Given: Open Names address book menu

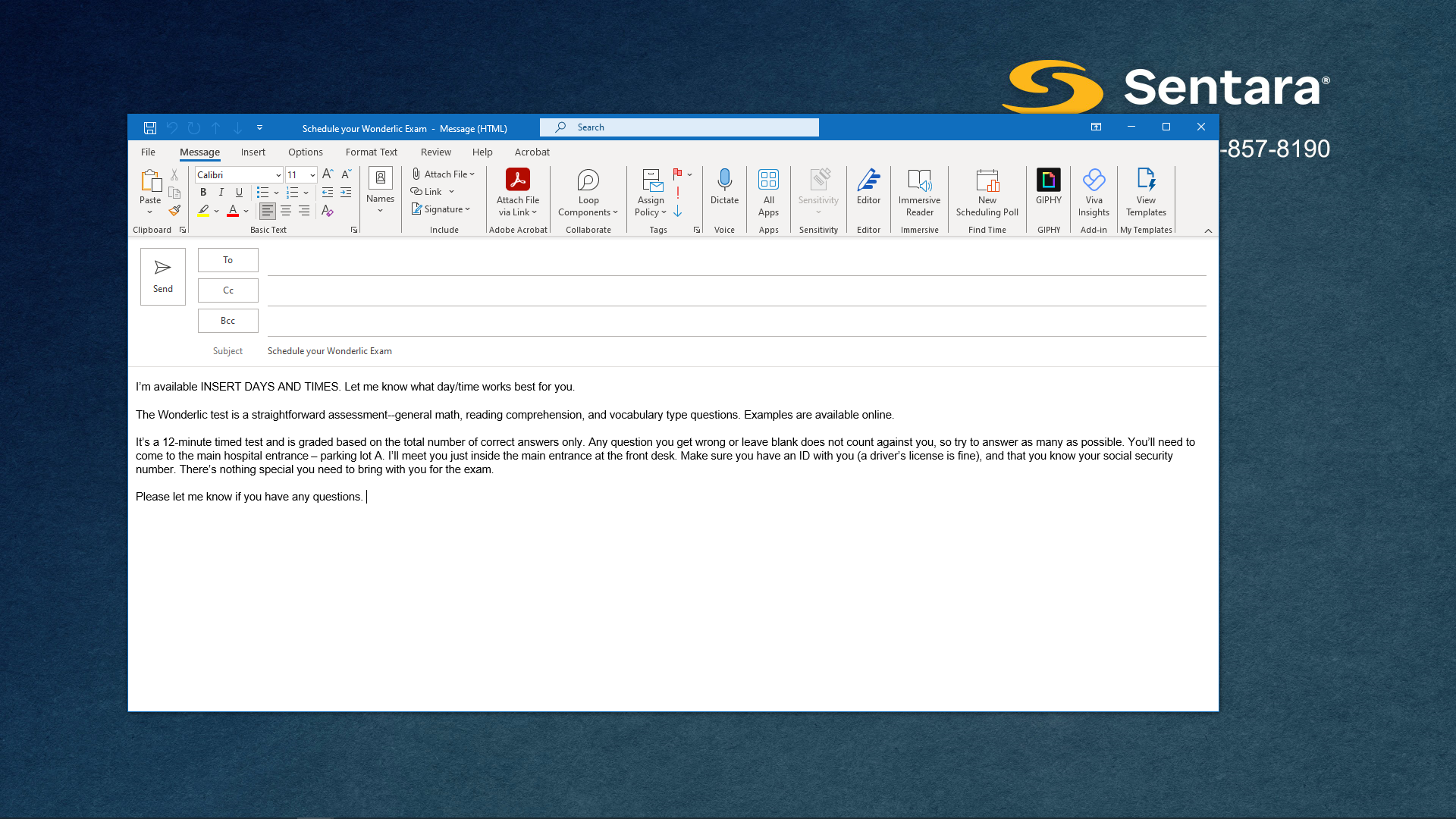Looking at the screenshot, I should click(x=380, y=190).
